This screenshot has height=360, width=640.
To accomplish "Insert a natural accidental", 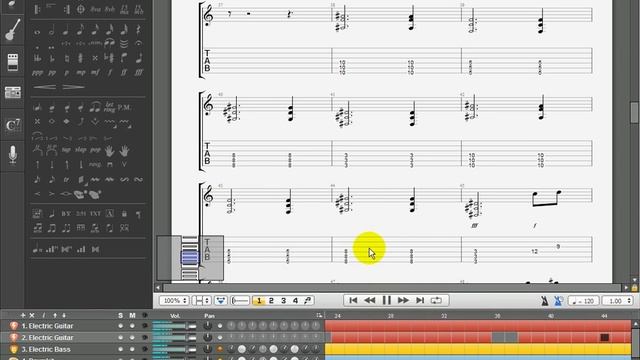I will pyautogui.click(x=66, y=58).
